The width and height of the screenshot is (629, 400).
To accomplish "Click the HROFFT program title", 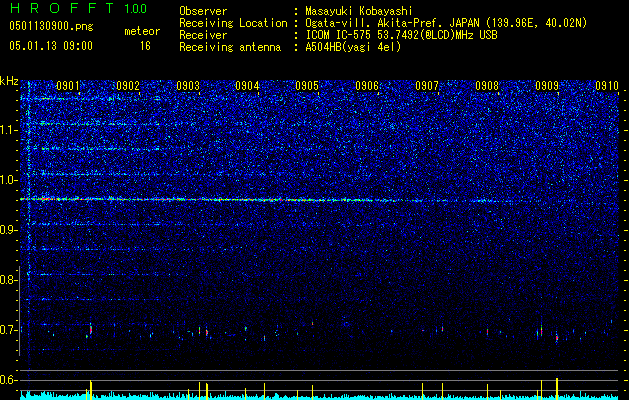I will point(62,8).
